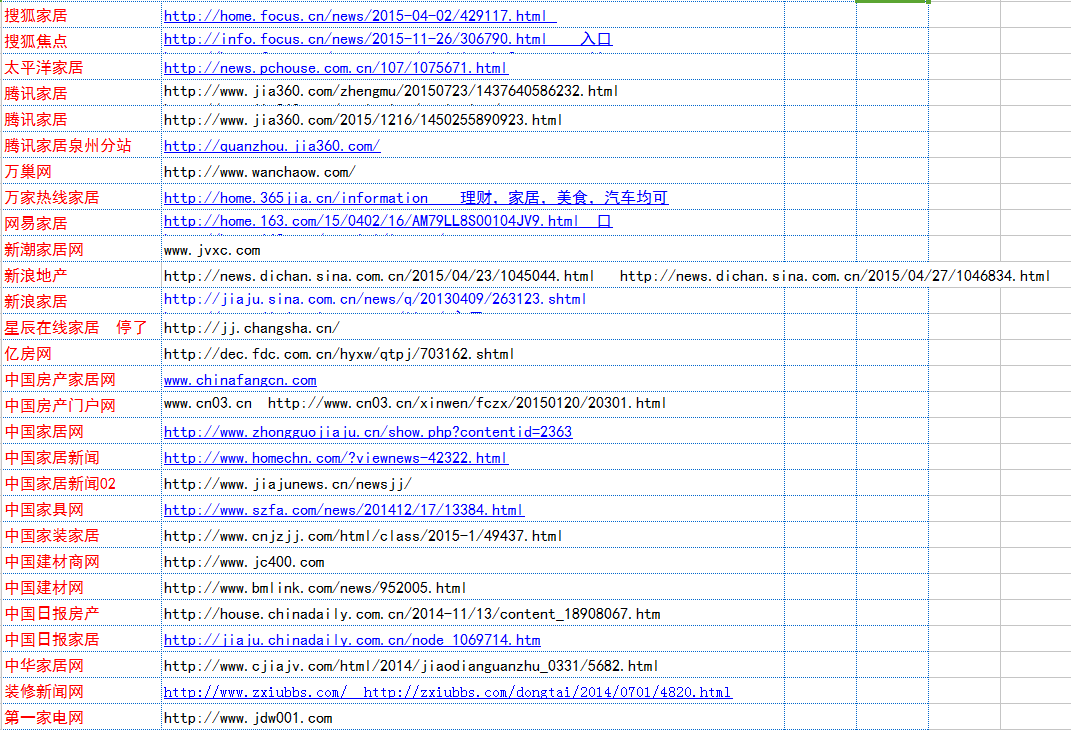Click the news.dichan.sina.com.cn URL cell
This screenshot has width=1071, height=730.
(473, 275)
